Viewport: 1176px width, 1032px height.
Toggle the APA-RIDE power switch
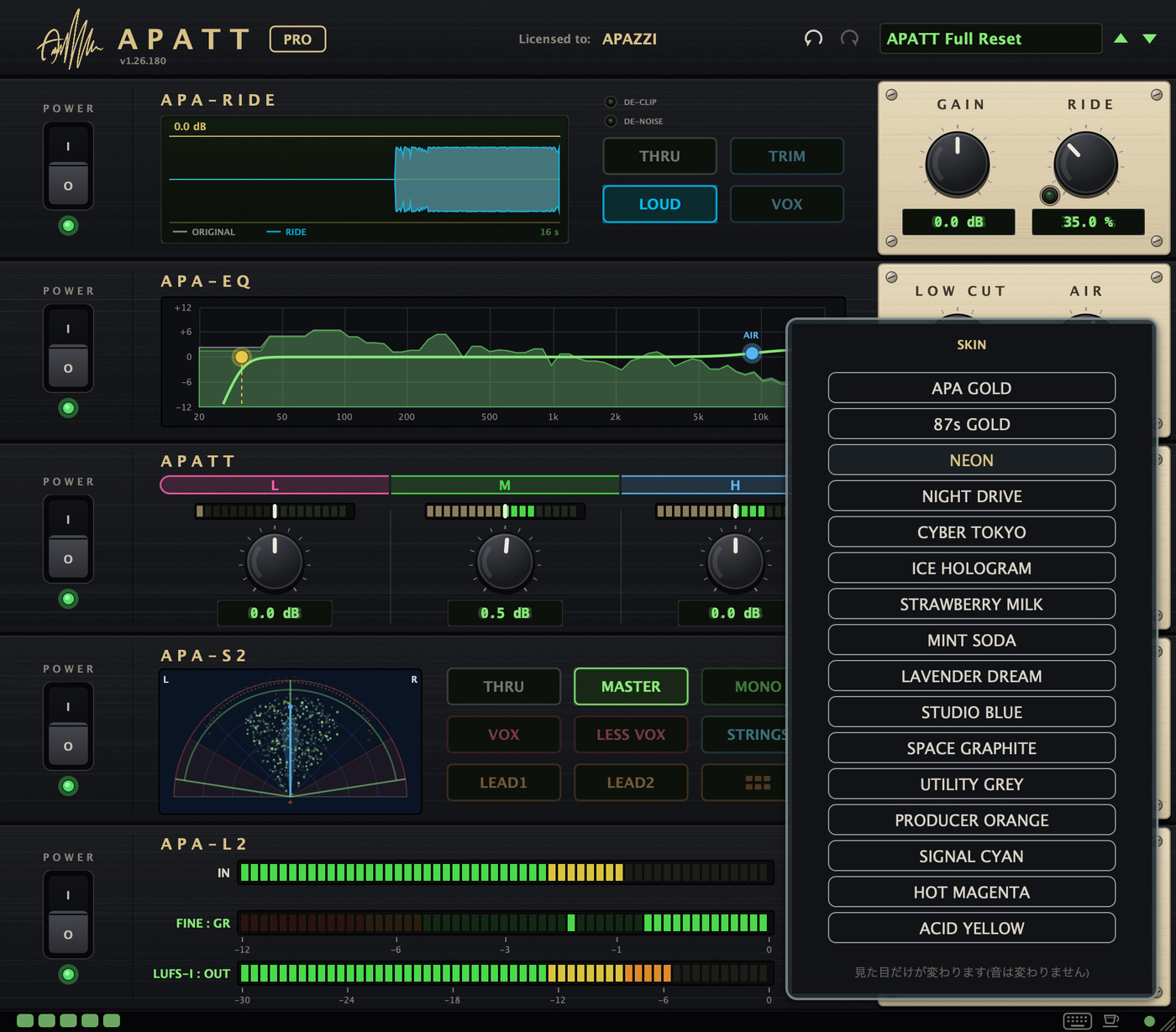tap(68, 165)
